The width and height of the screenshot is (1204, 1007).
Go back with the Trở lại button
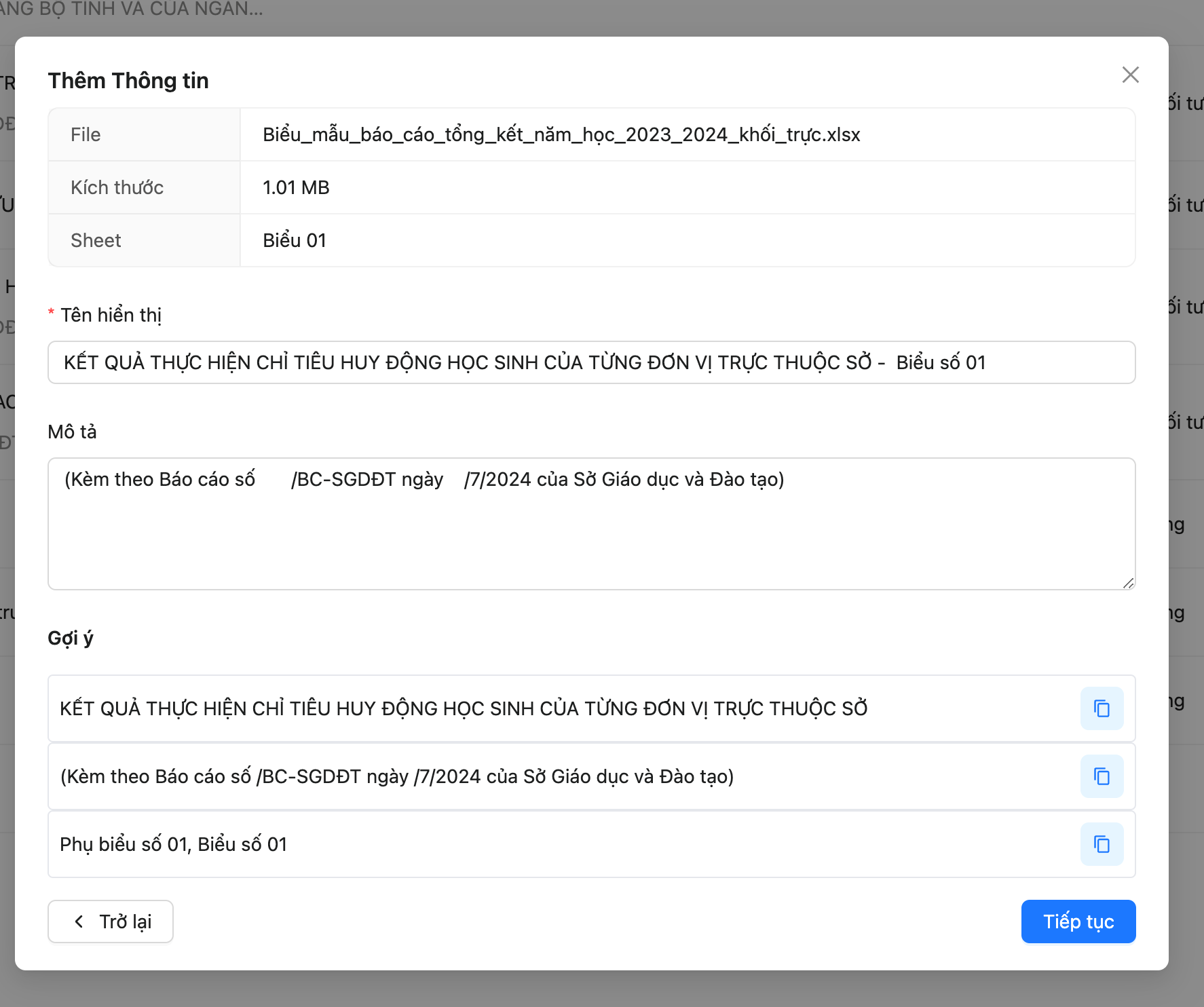pyautogui.click(x=111, y=921)
